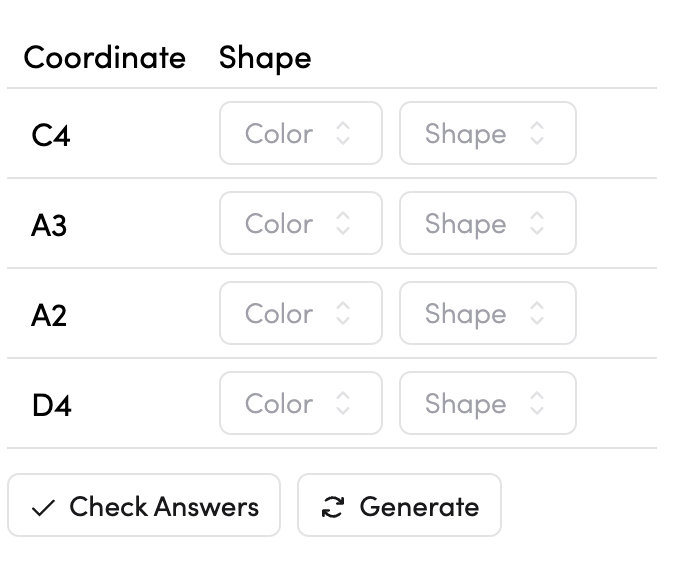Click the chevron arrows in C4 Color selector
Viewport: 679px width, 567px height.
click(343, 133)
